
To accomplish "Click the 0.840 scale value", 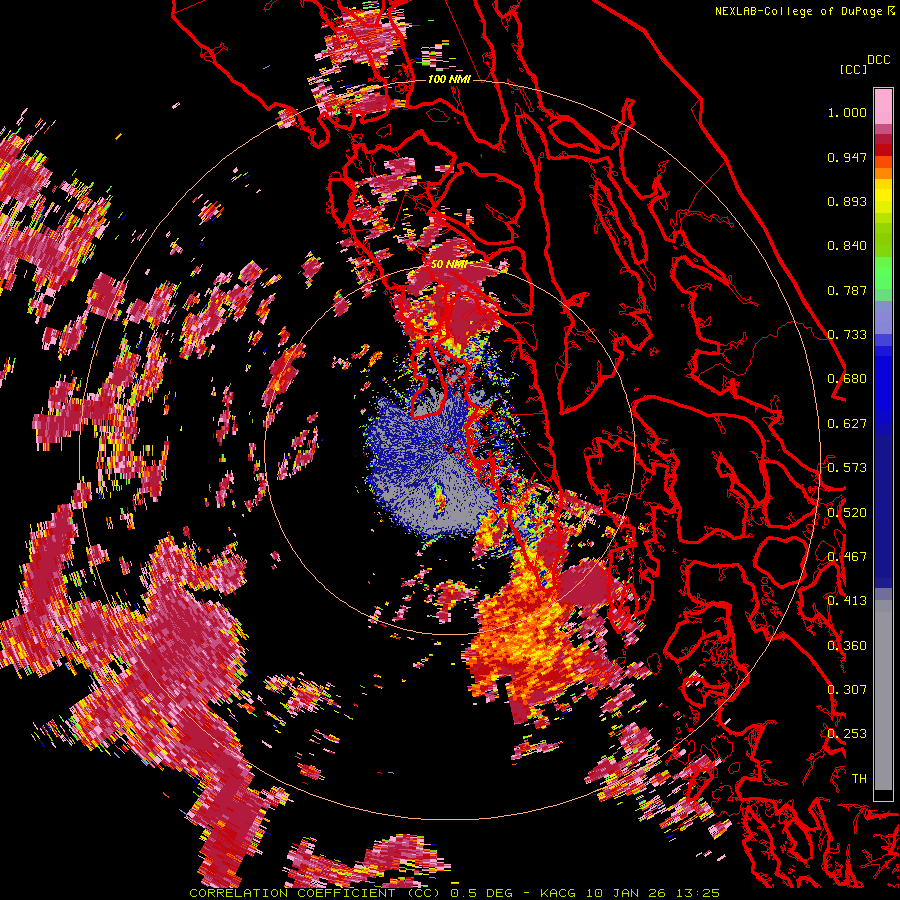I will pyautogui.click(x=847, y=246).
